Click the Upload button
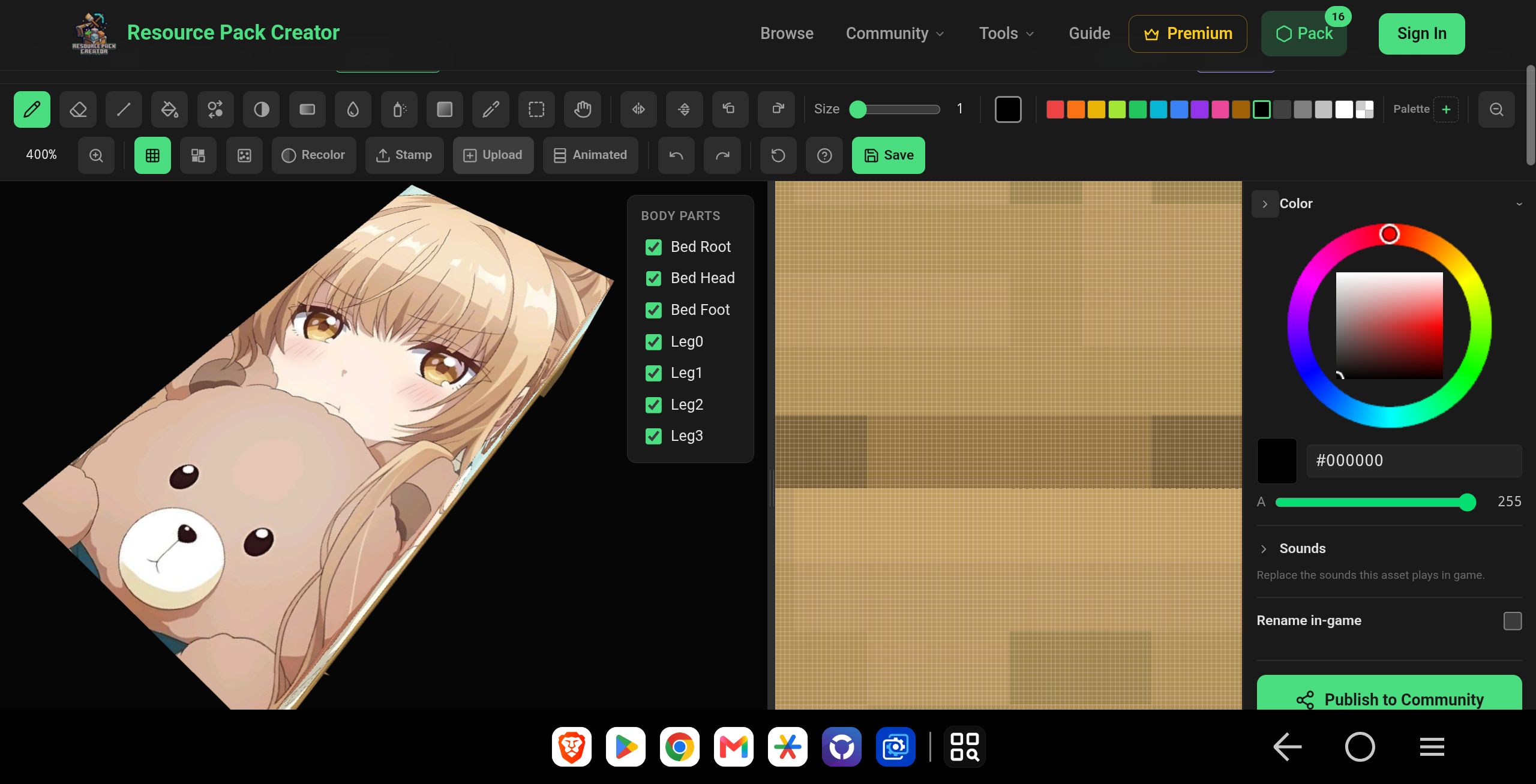 493,155
